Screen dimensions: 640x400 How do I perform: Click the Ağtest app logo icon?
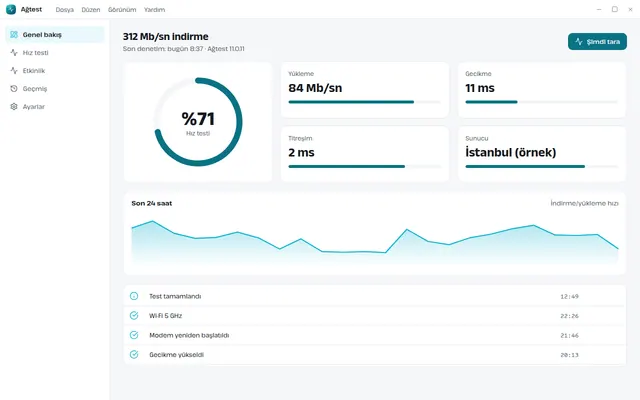[11, 9]
